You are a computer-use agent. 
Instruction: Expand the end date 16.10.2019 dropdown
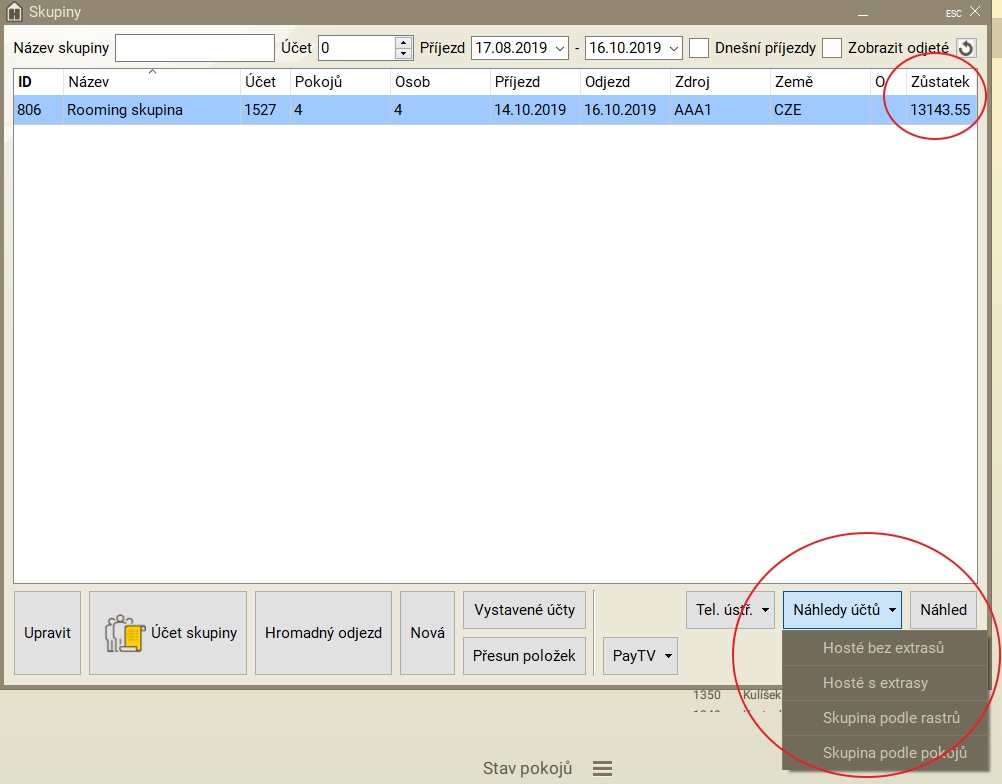673,48
